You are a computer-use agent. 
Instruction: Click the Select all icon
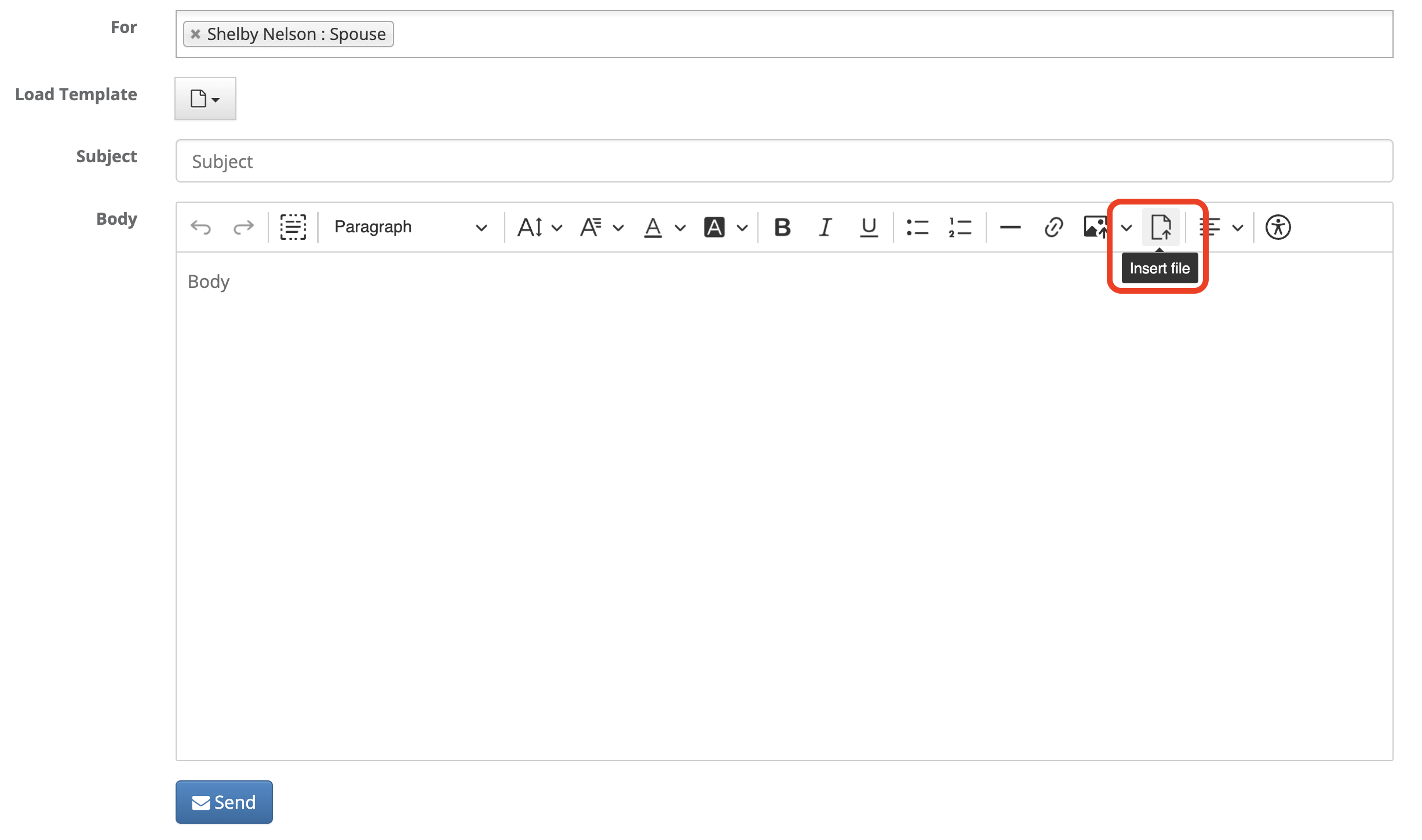pyautogui.click(x=293, y=227)
